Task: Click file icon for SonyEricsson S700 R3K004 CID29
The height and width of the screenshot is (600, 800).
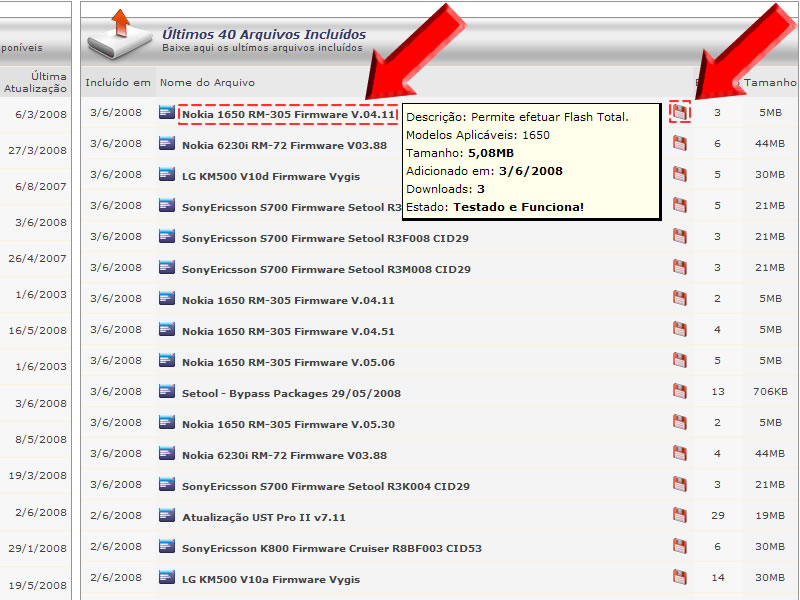Action: (x=167, y=485)
